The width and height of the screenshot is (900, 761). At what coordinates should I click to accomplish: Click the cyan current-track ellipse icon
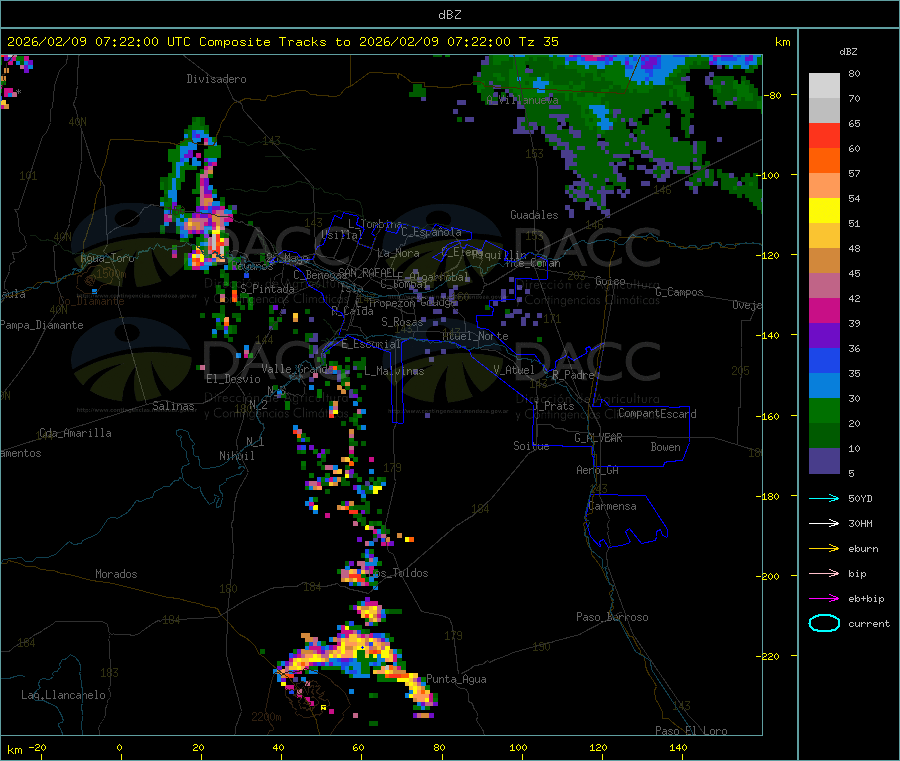click(x=824, y=623)
